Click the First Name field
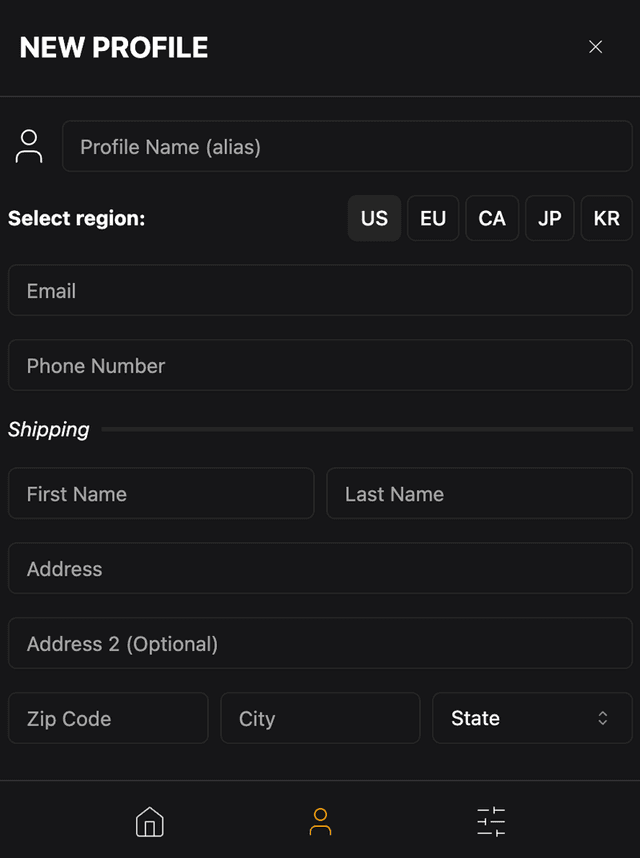Screen dimensions: 640x858 point(161,493)
